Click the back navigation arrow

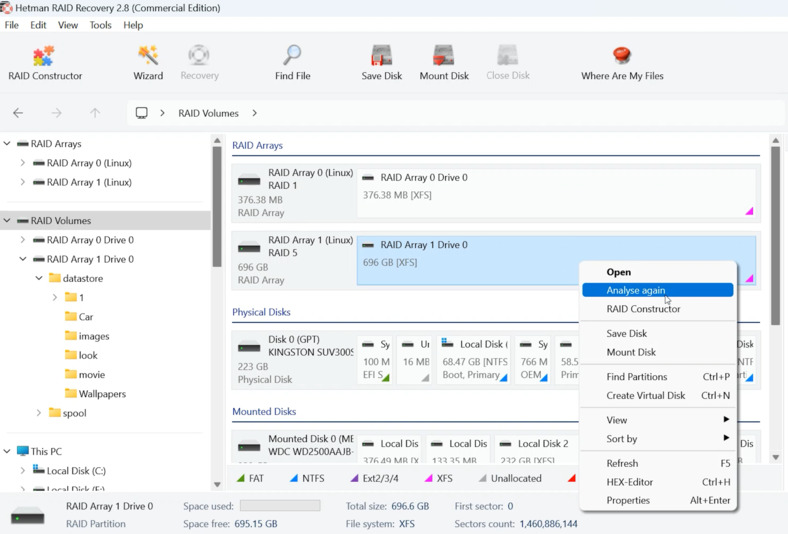(18, 113)
